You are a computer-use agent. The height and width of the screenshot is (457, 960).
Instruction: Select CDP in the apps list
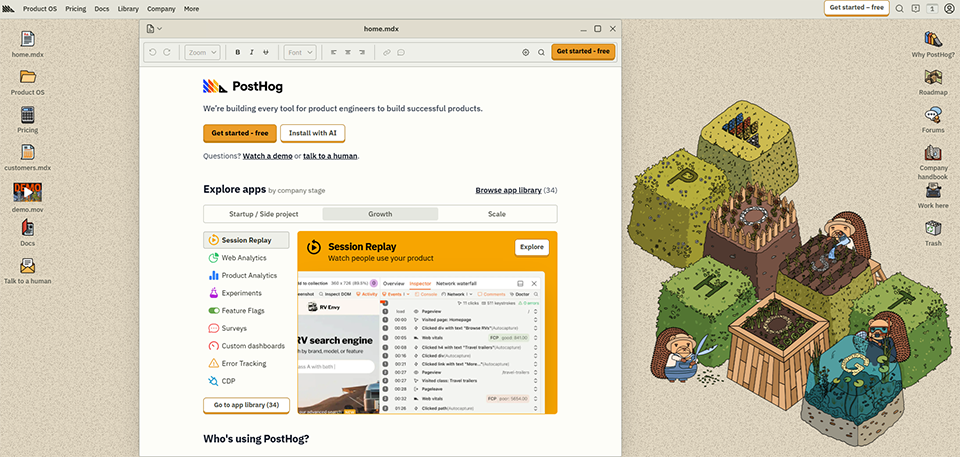[246, 381]
